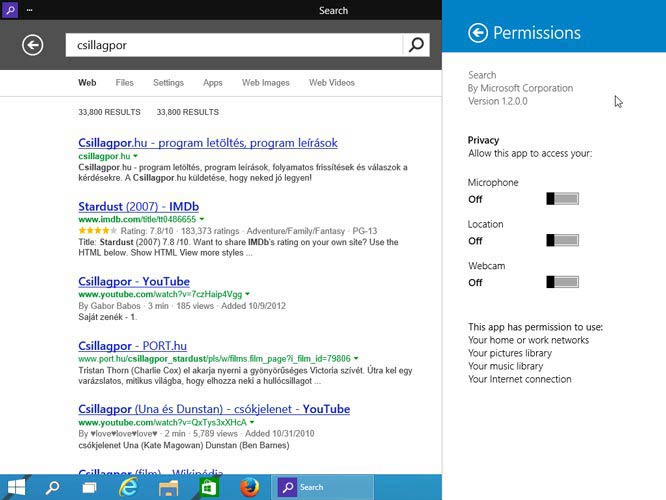The image size is (666, 500).
Task: Open Csillagpor.hu program letöltés result link
Action: tap(208, 143)
